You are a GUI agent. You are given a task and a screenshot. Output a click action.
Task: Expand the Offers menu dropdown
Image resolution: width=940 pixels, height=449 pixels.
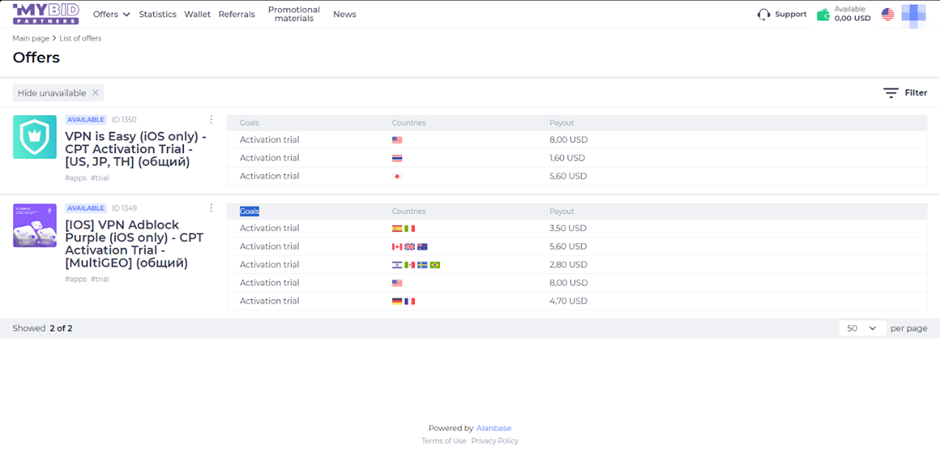(112, 14)
